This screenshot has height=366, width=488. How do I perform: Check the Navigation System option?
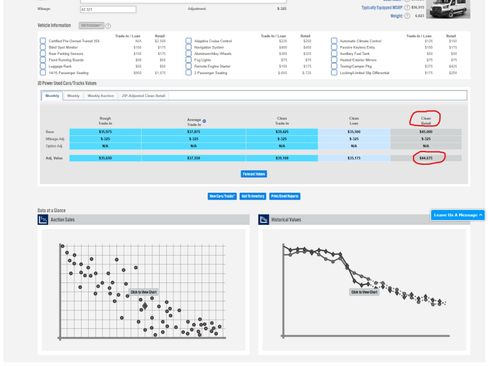pyautogui.click(x=189, y=47)
